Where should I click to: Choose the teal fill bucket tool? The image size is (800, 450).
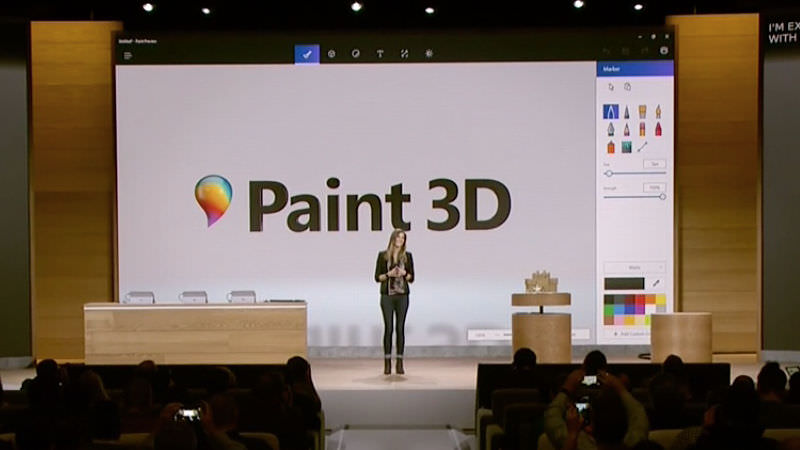tap(626, 147)
